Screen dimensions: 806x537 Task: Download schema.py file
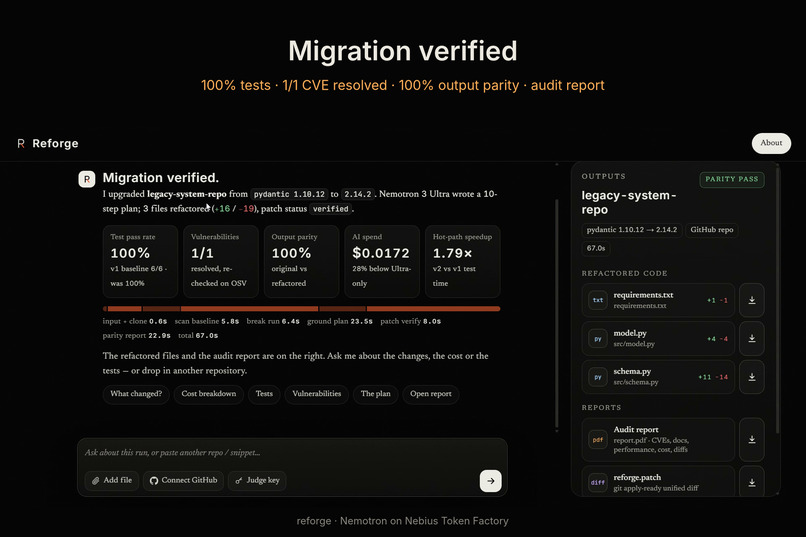[752, 377]
